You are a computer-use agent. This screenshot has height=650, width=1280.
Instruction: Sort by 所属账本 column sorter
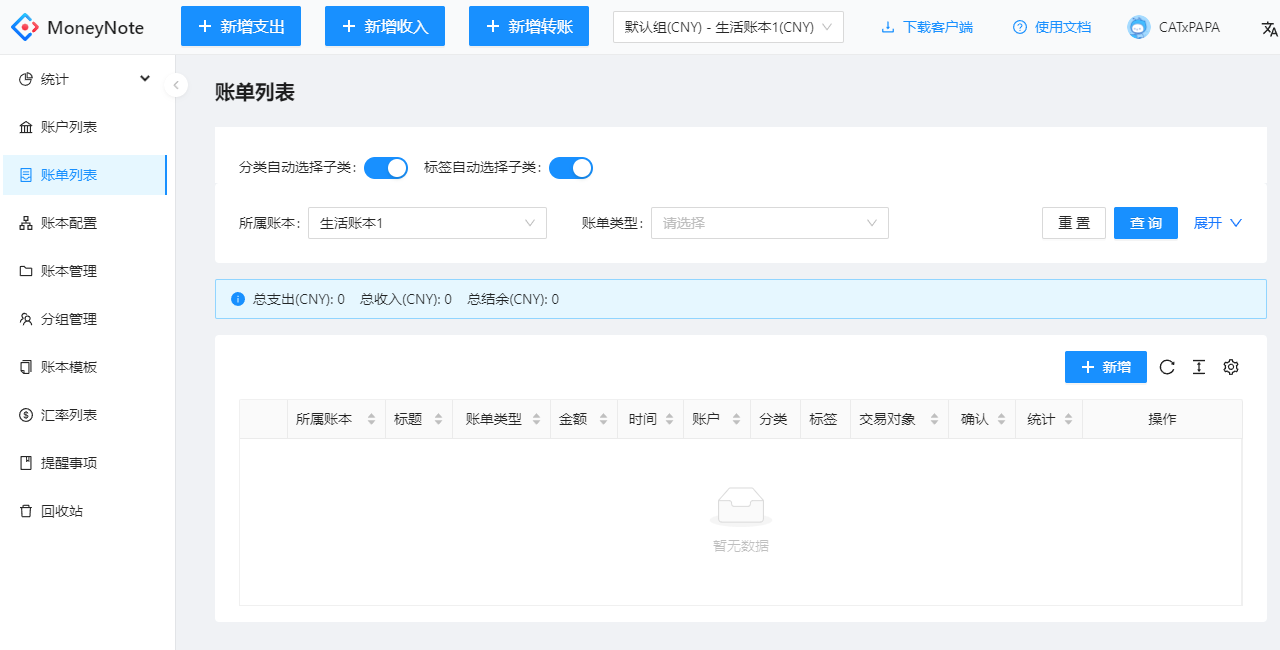coord(372,420)
